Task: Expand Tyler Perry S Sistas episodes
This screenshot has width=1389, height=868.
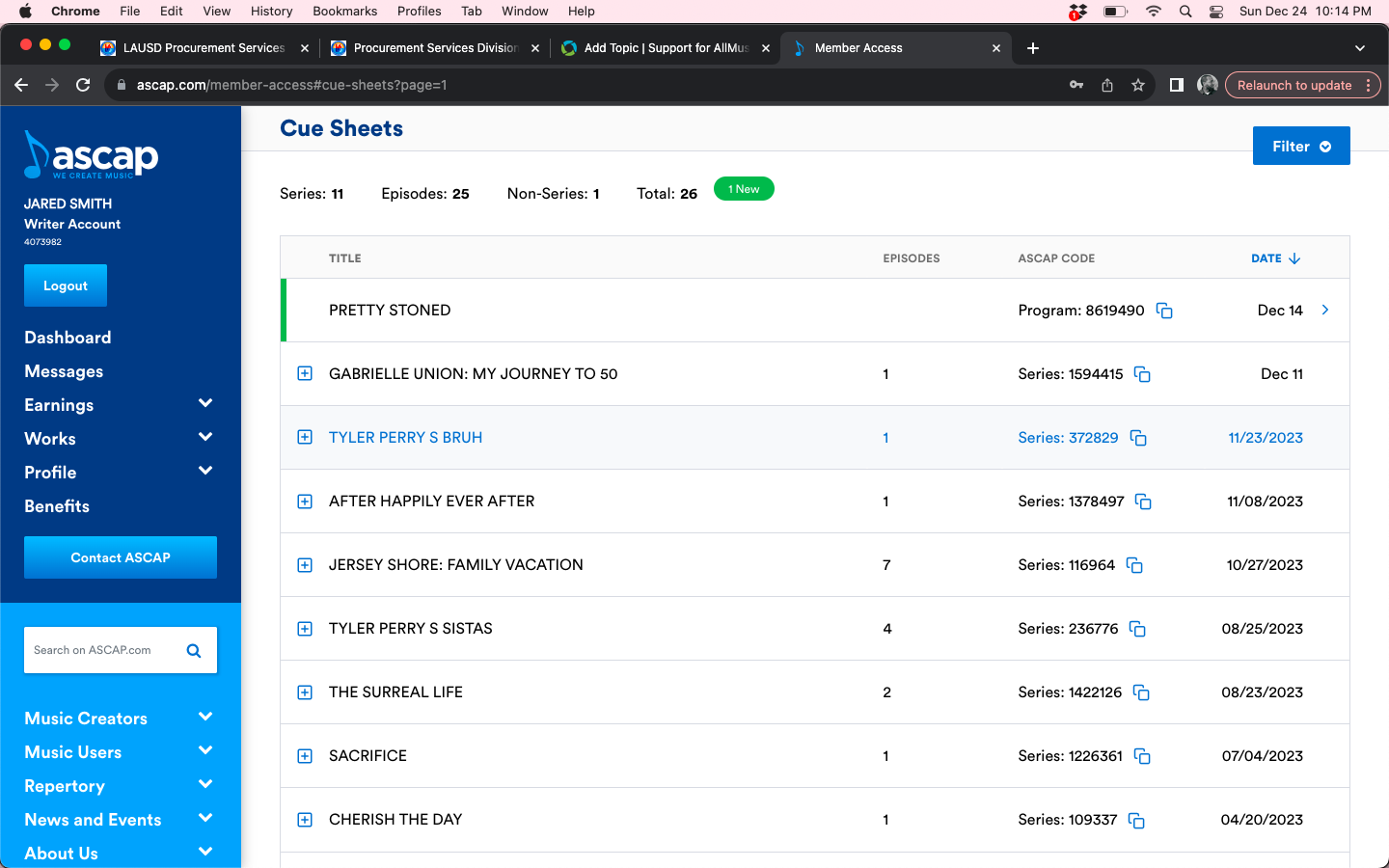Action: (305, 629)
